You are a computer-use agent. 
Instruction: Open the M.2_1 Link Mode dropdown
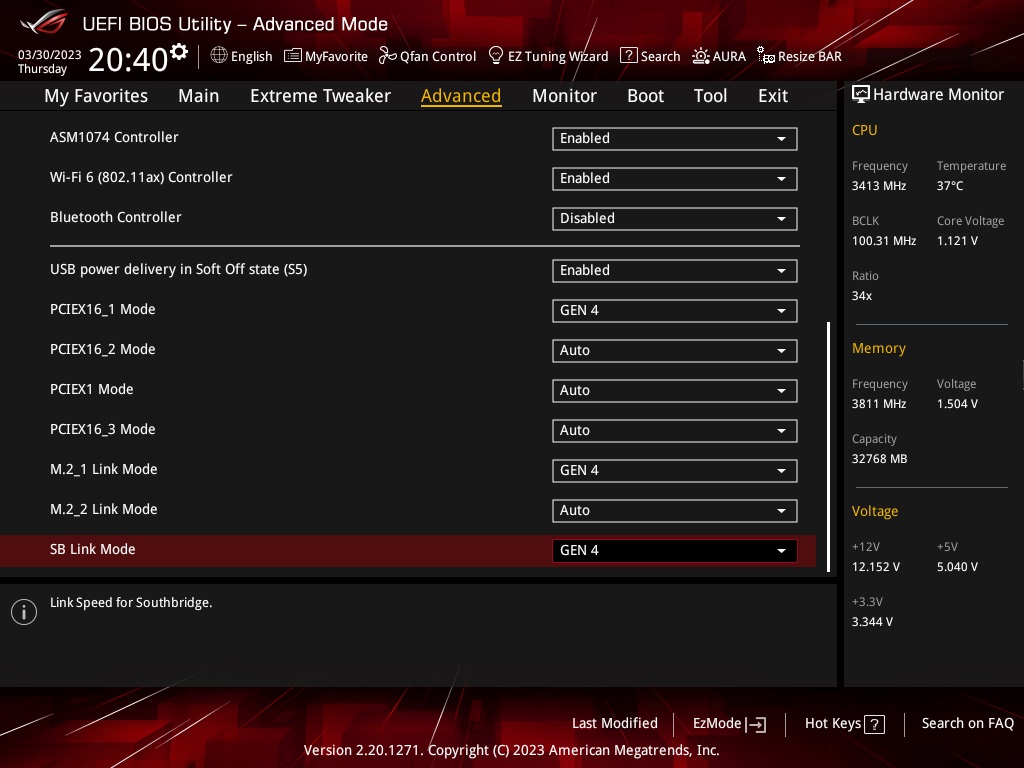point(675,470)
